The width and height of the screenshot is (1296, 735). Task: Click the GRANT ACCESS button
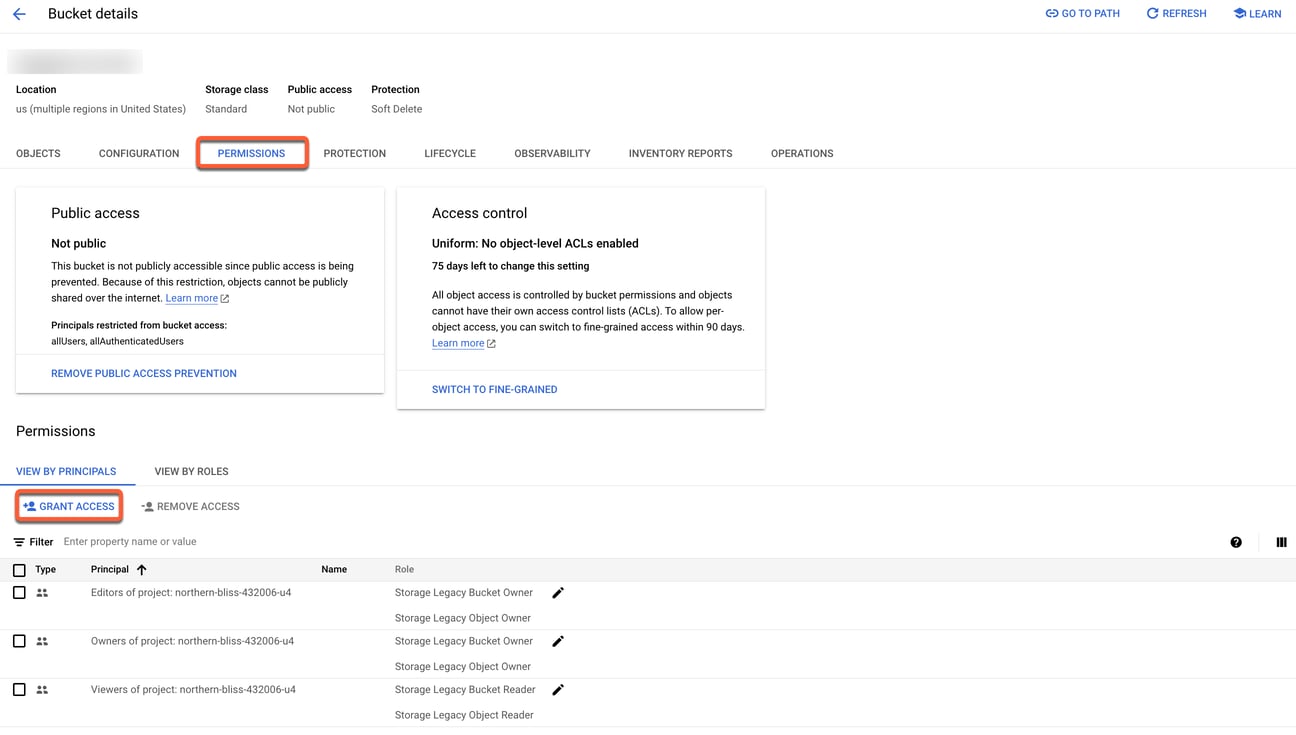click(x=68, y=506)
